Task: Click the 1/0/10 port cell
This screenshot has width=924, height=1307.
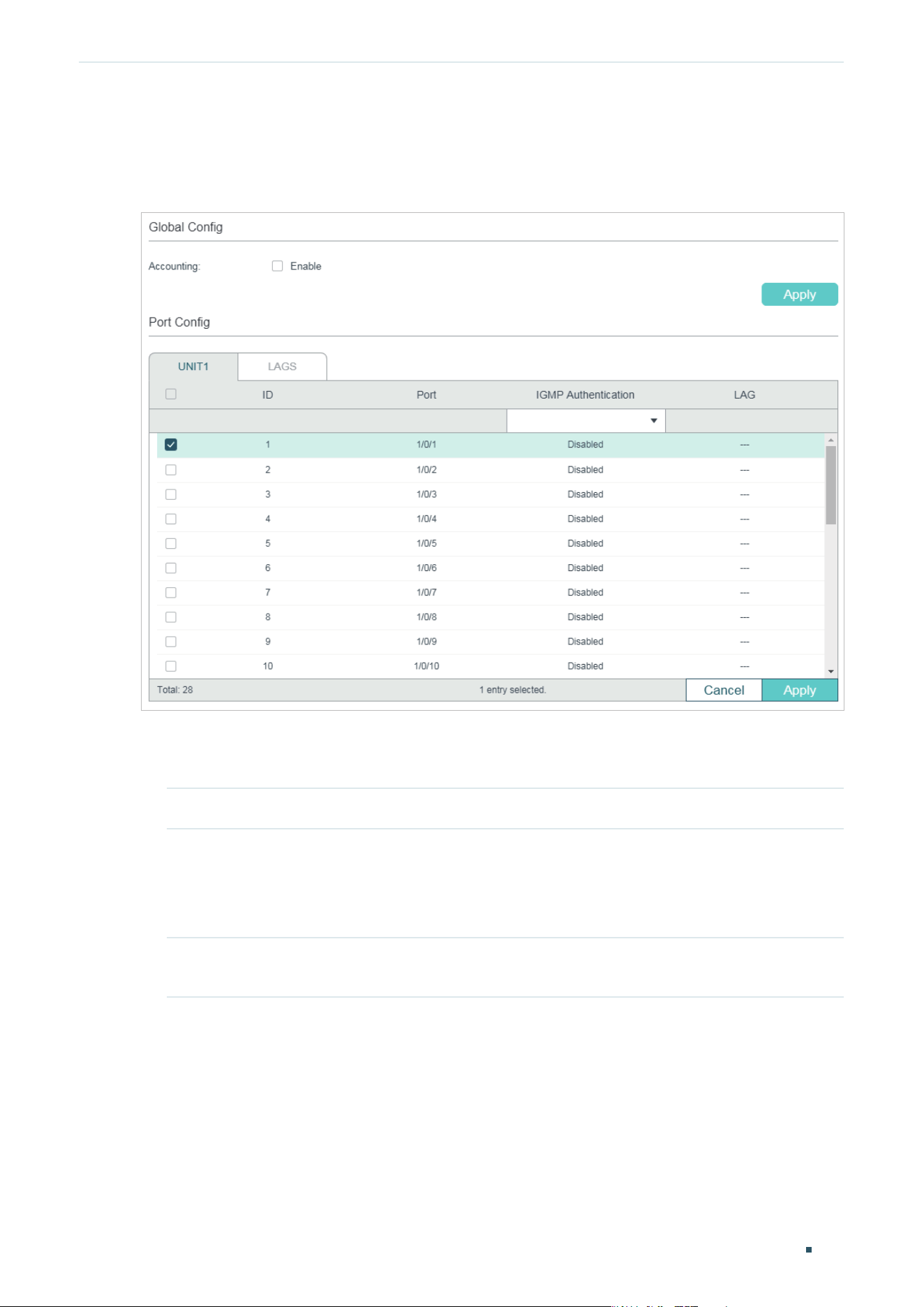Action: [426, 666]
